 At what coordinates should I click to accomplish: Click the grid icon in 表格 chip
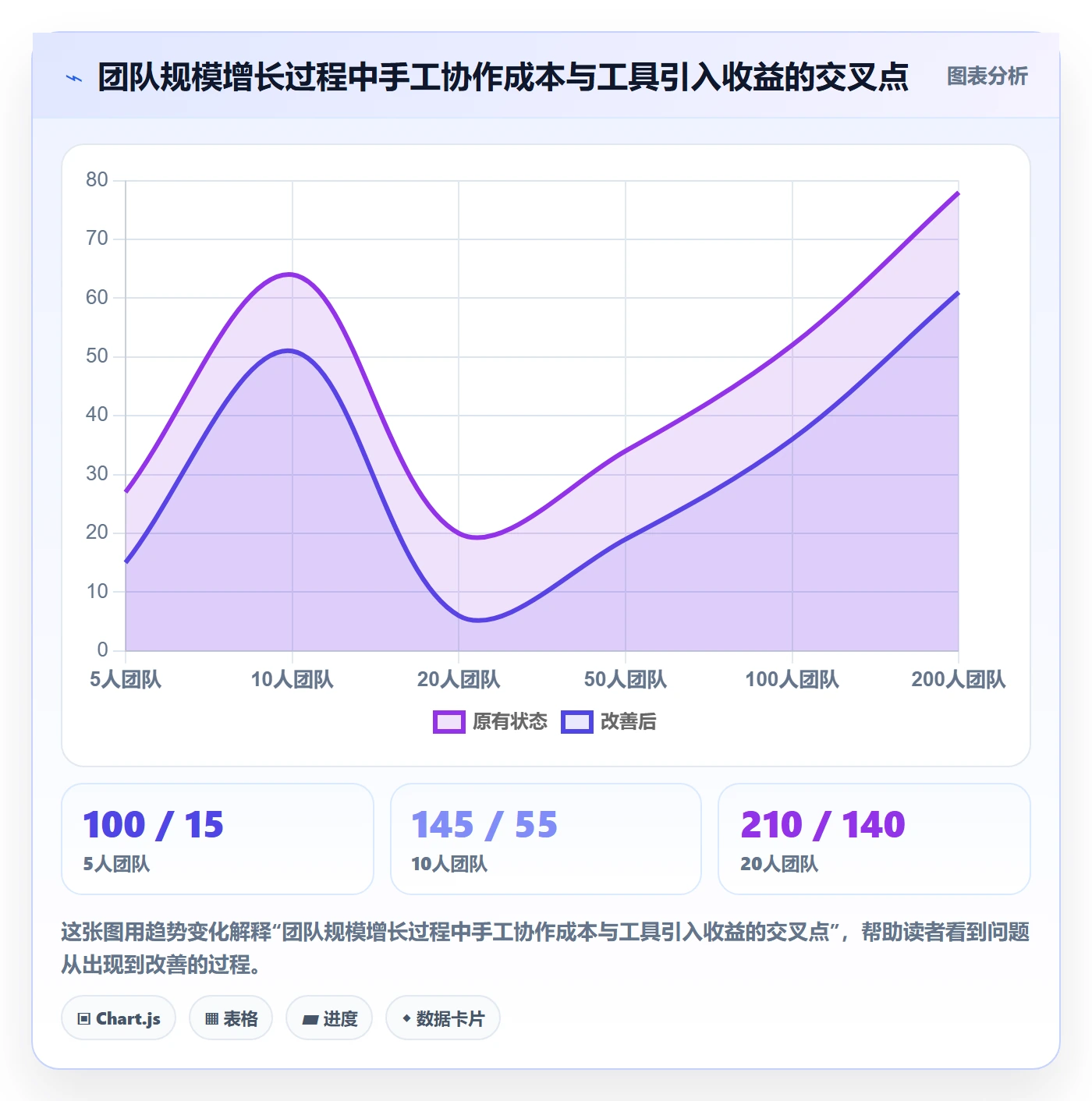tap(211, 1018)
